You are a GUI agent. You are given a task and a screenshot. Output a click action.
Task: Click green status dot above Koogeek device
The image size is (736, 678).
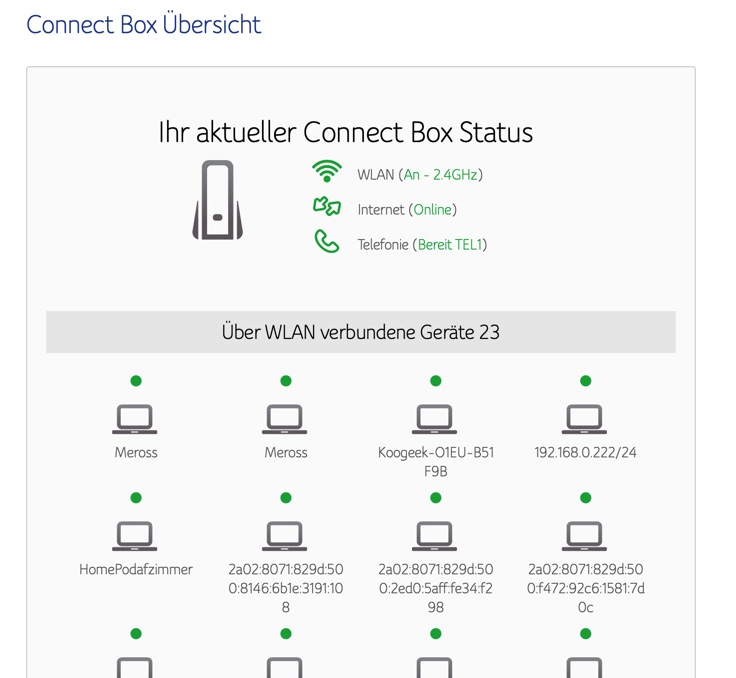click(x=435, y=381)
